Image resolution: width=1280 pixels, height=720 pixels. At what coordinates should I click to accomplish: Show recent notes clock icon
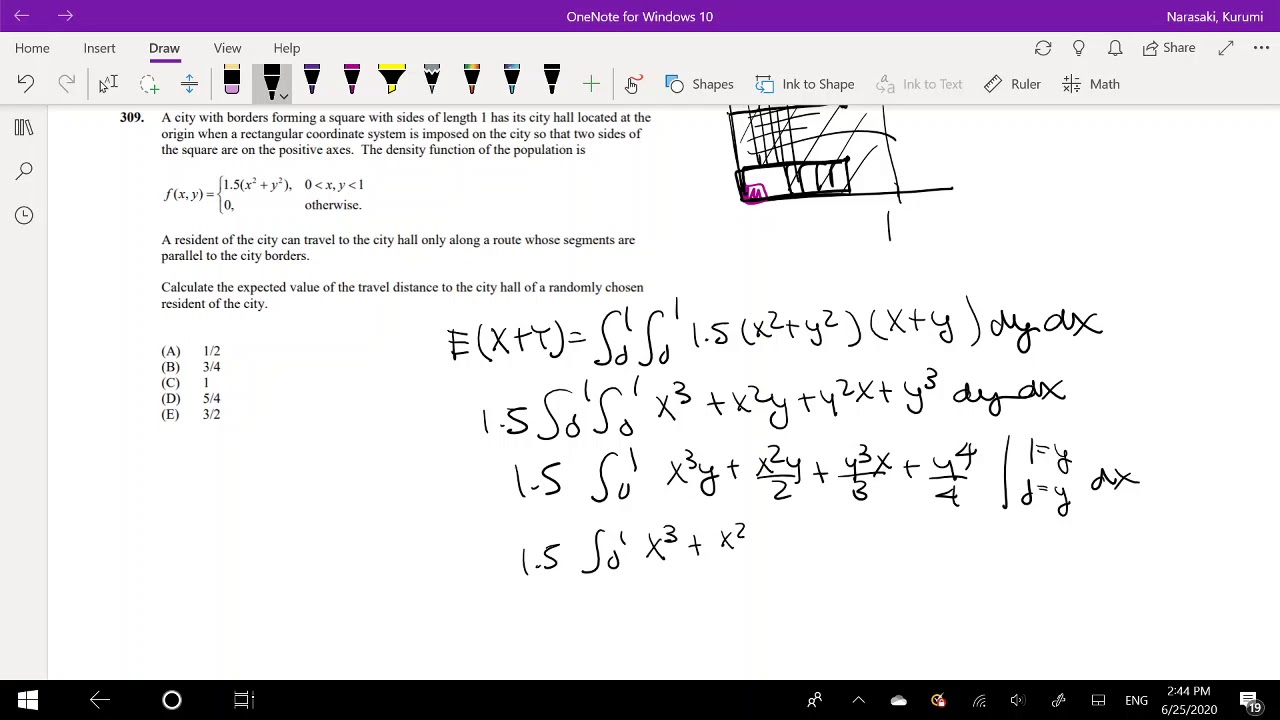tap(24, 215)
